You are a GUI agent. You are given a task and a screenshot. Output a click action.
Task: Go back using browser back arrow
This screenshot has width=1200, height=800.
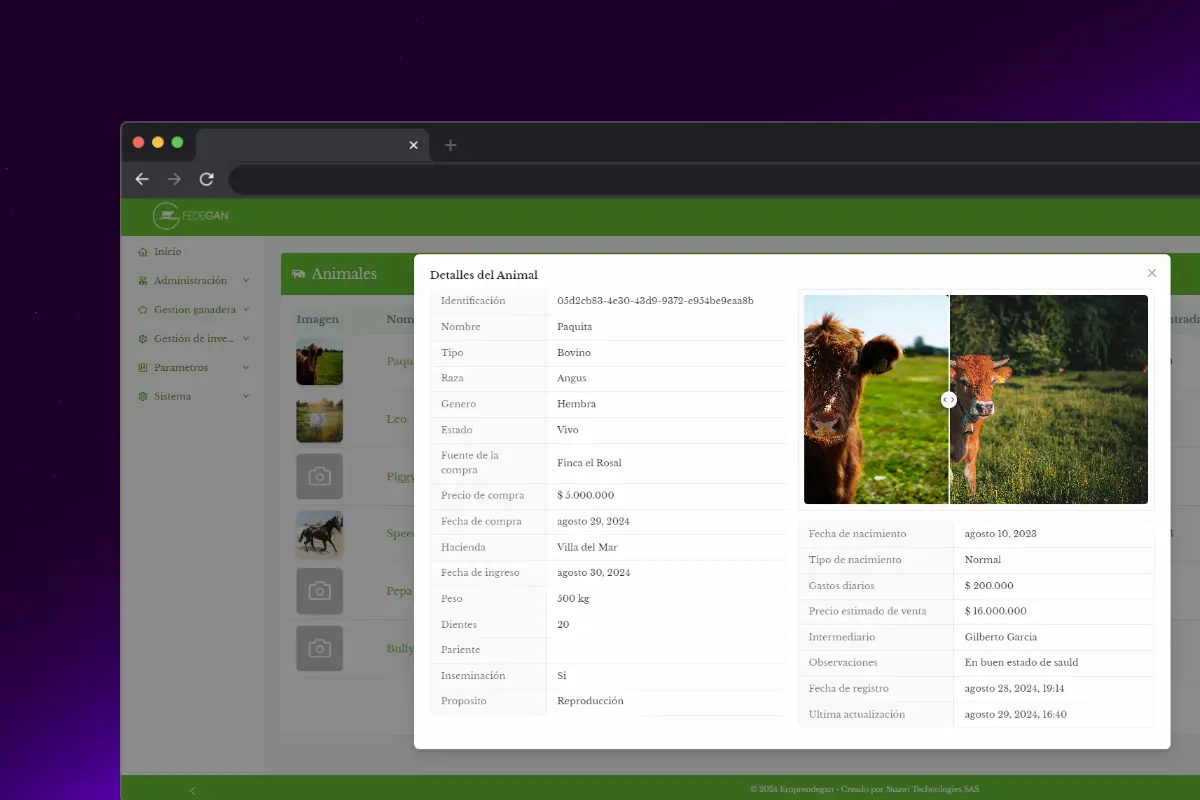click(142, 179)
